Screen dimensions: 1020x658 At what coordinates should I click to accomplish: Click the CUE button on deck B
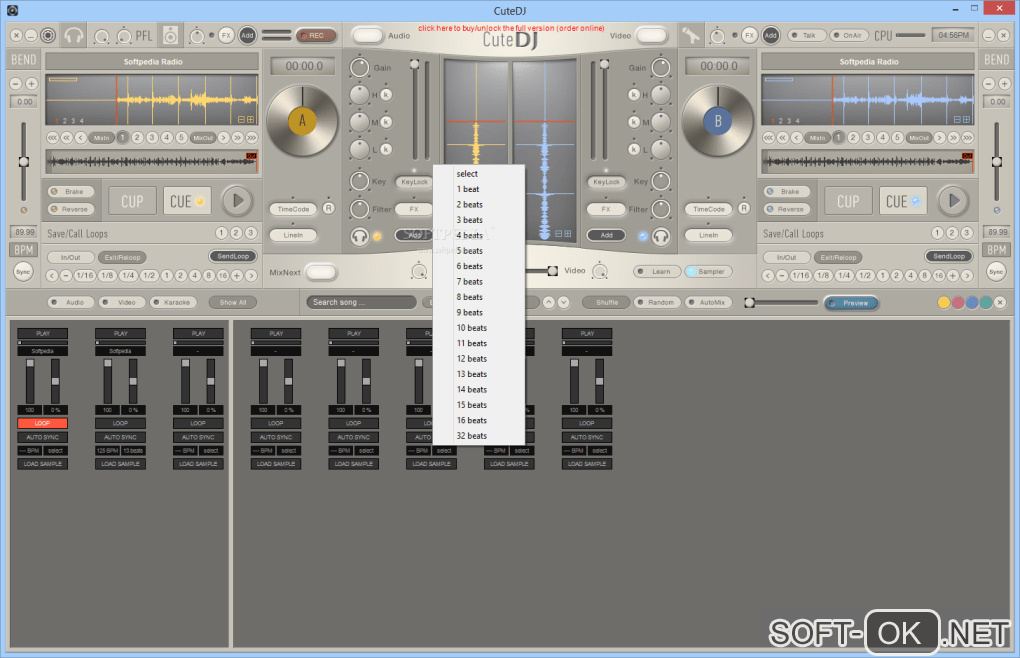(x=902, y=202)
